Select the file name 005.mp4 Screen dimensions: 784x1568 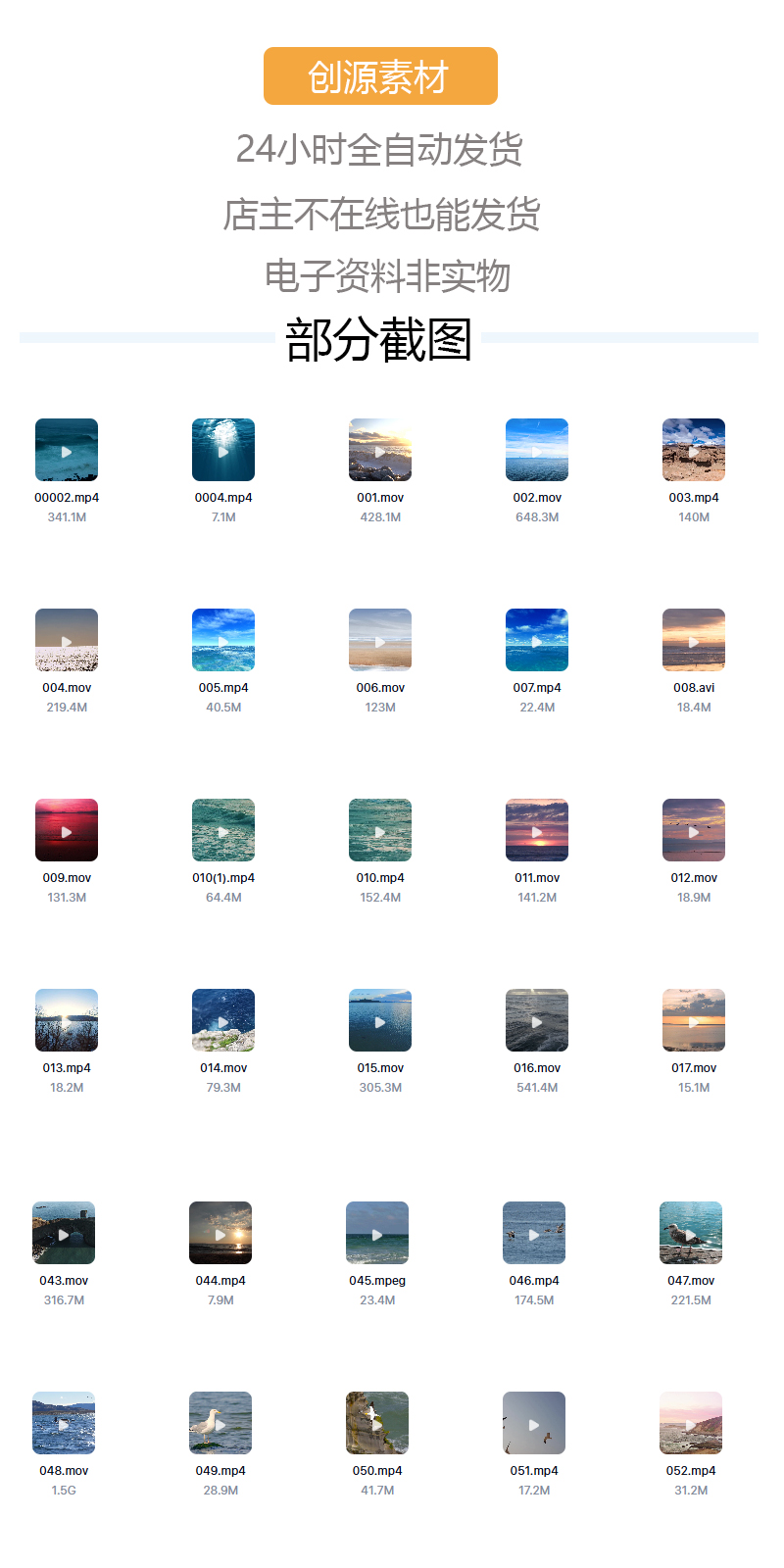[223, 688]
